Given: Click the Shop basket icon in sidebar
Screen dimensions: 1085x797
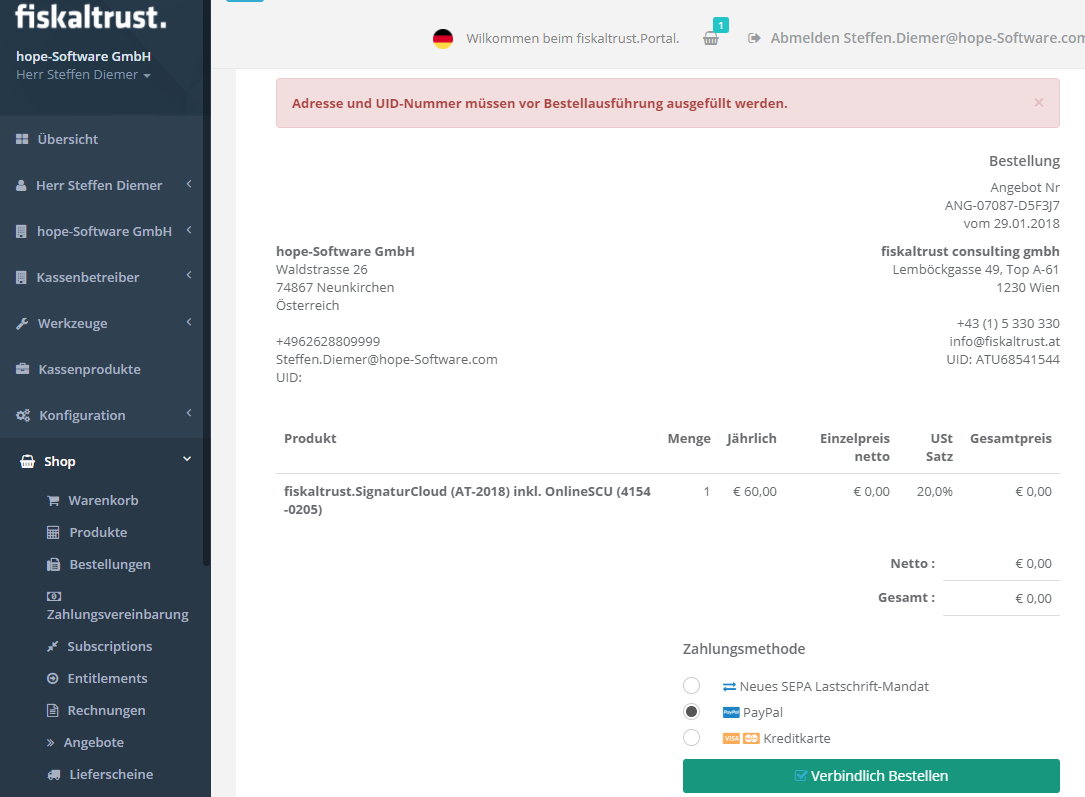Looking at the screenshot, I should tap(28, 461).
